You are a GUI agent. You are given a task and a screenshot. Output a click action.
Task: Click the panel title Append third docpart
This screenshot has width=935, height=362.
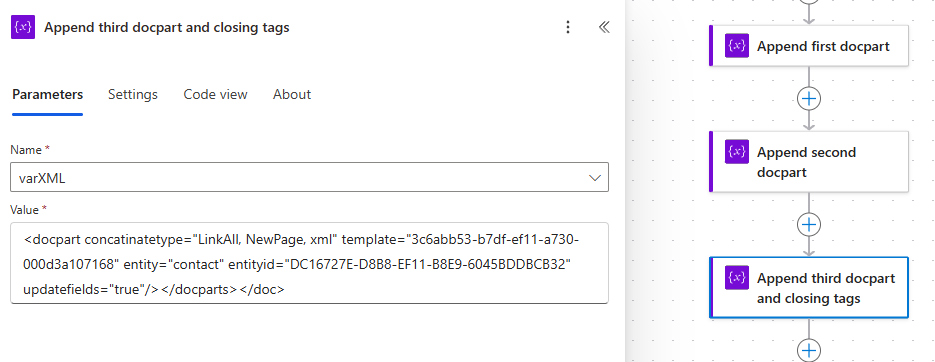pyautogui.click(x=167, y=27)
